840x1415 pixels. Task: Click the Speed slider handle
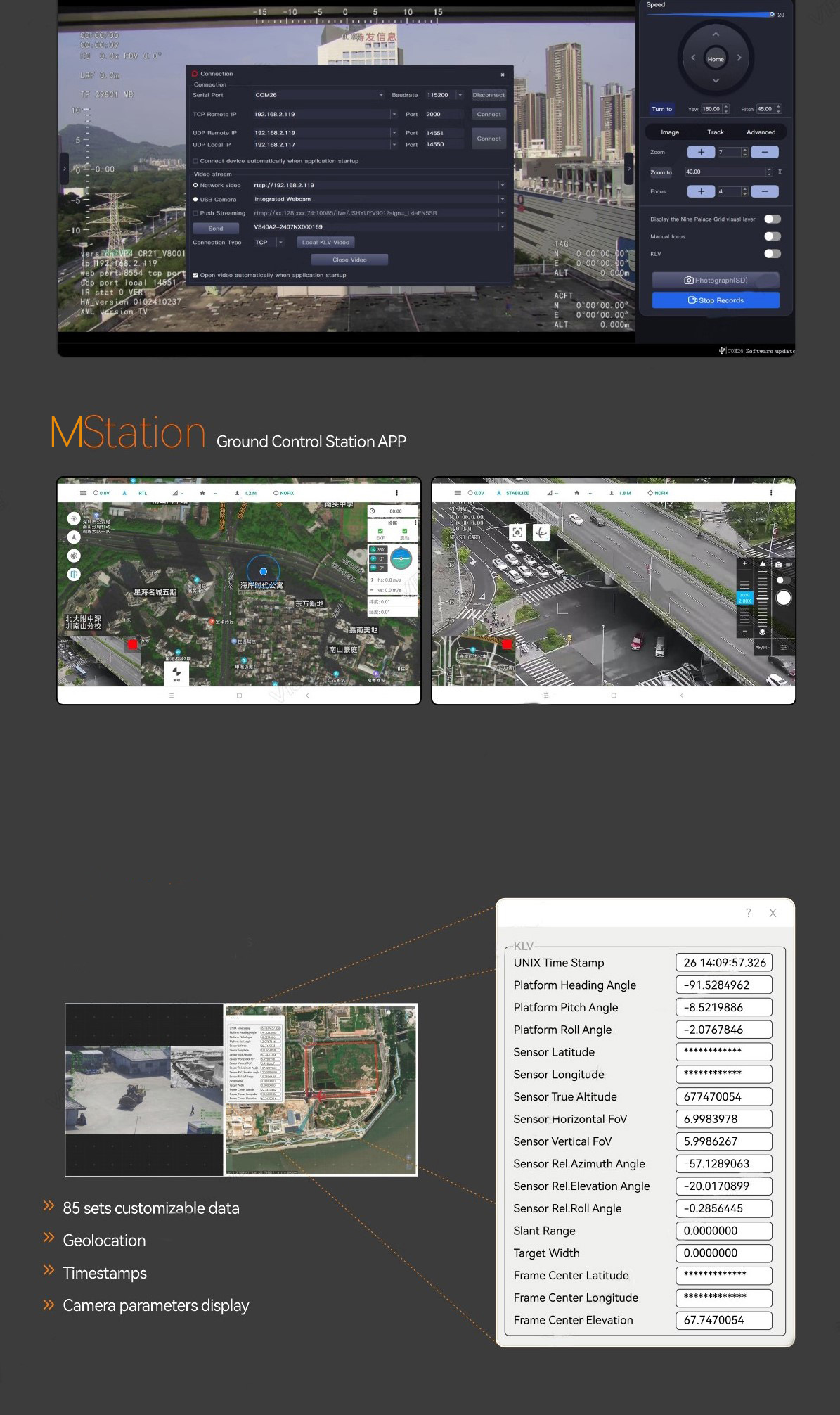[772, 14]
